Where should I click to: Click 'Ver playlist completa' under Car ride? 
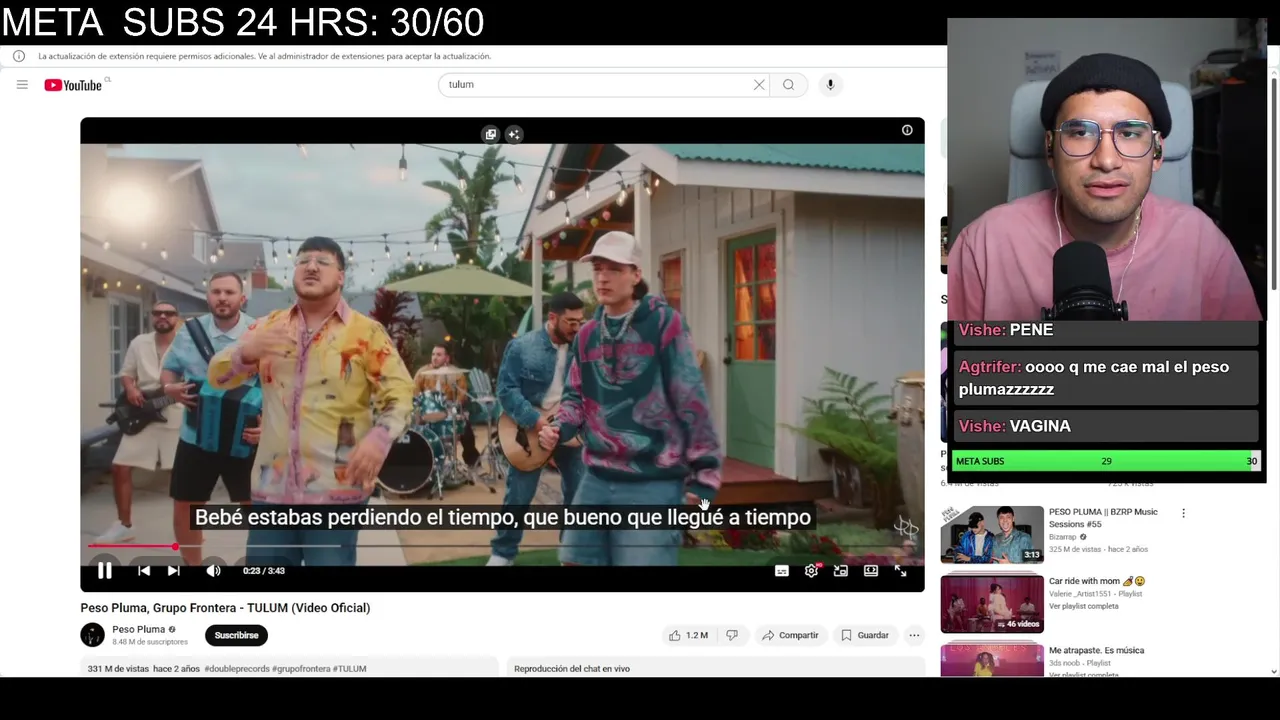pyautogui.click(x=1083, y=606)
